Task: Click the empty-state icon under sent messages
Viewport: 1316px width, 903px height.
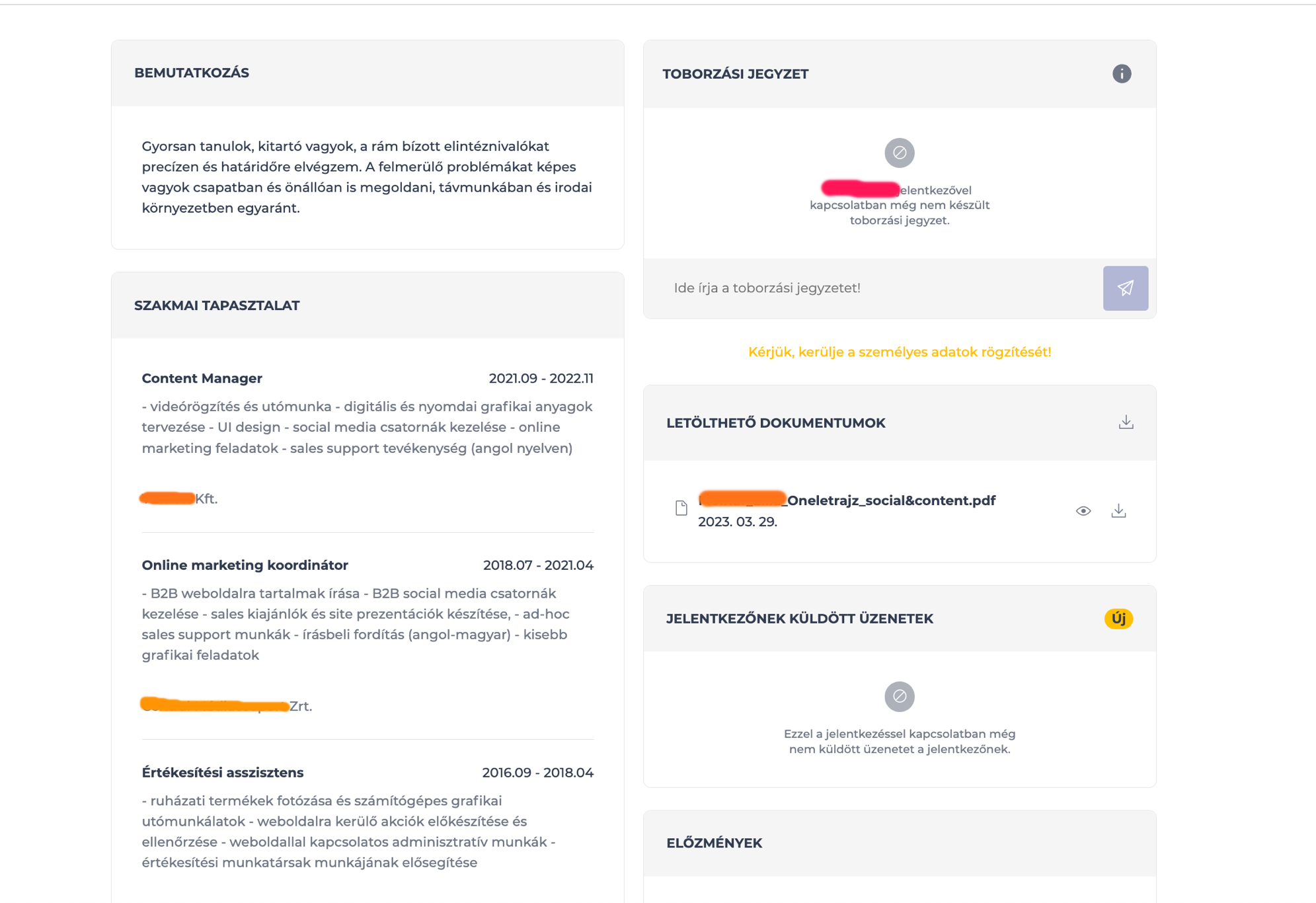Action: [x=899, y=696]
